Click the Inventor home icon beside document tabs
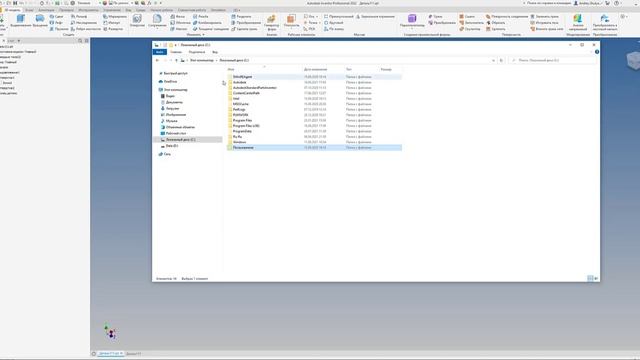The width and height of the screenshot is (640, 360). (94, 354)
